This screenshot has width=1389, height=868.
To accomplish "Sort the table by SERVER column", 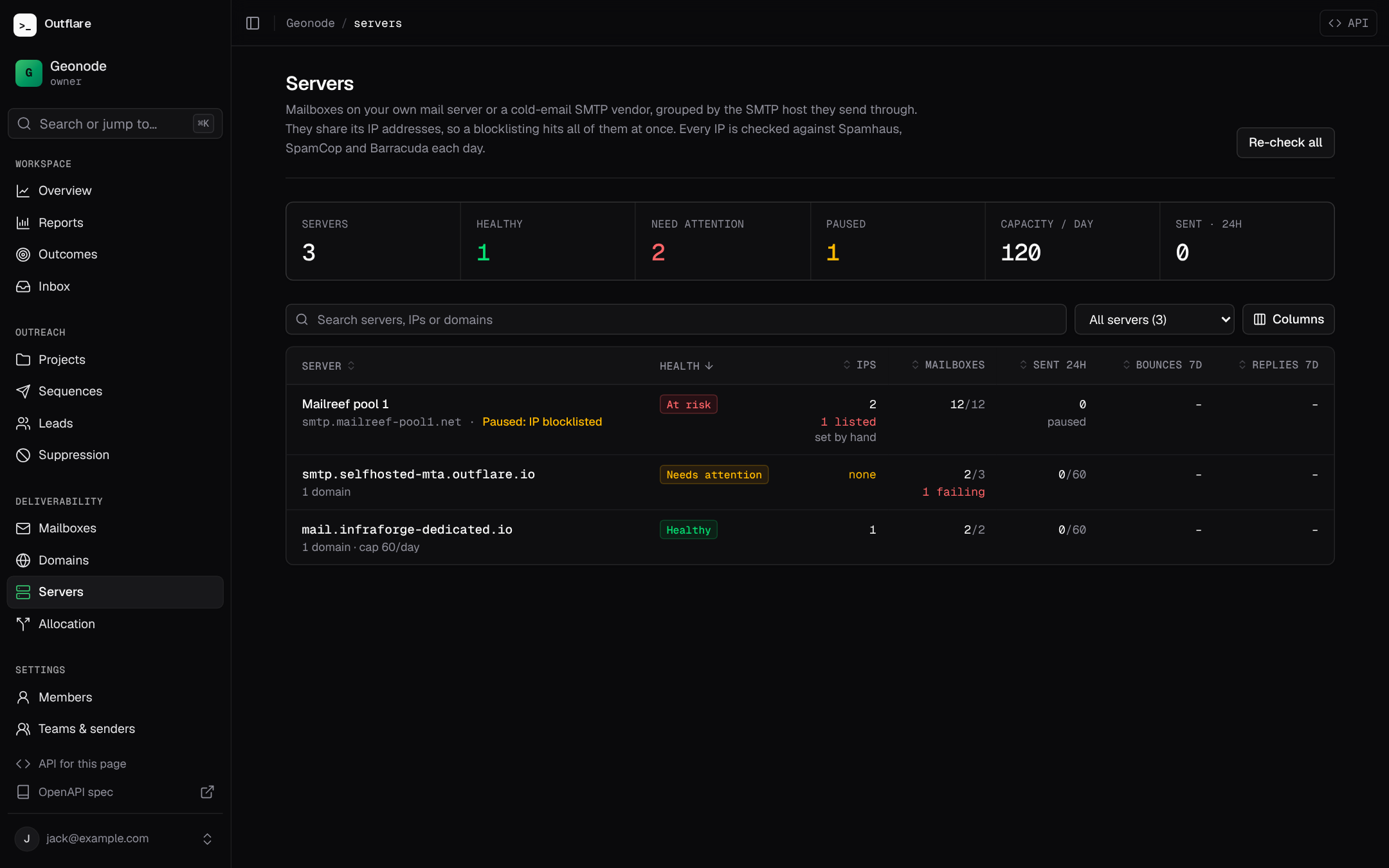I will [x=328, y=366].
